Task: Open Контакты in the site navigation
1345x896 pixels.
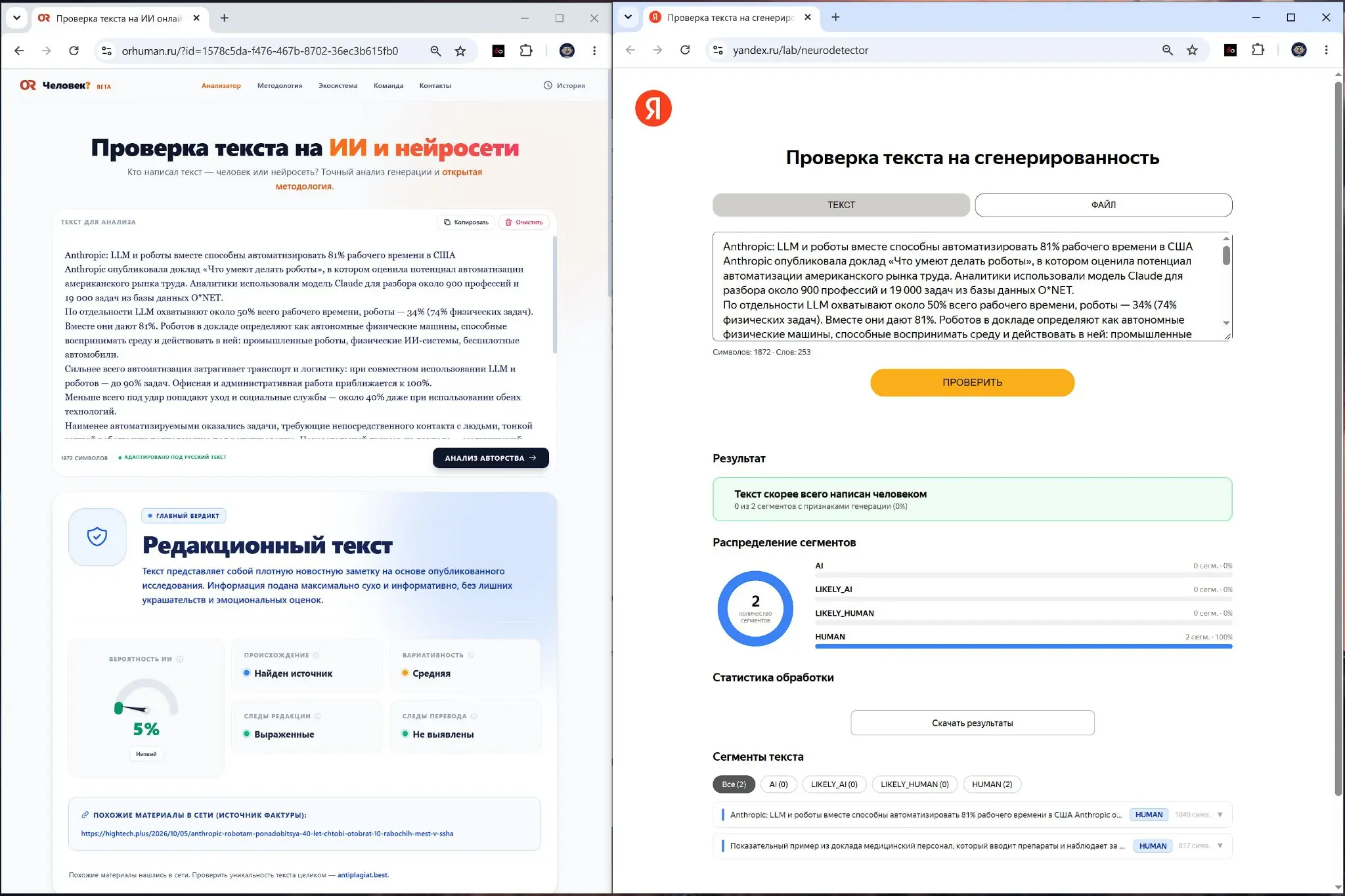Action: tap(435, 85)
